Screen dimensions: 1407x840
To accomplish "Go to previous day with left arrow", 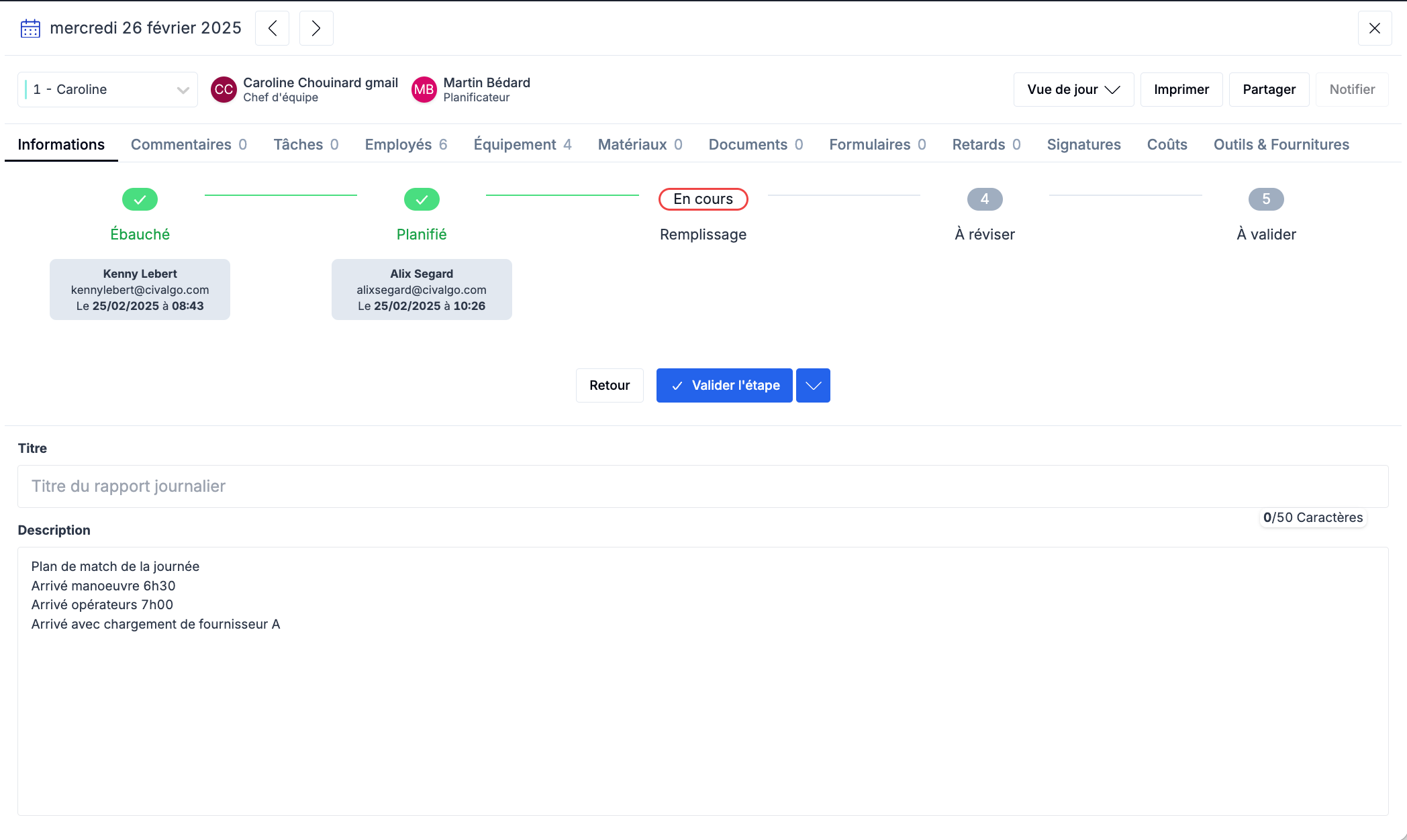I will [272, 28].
